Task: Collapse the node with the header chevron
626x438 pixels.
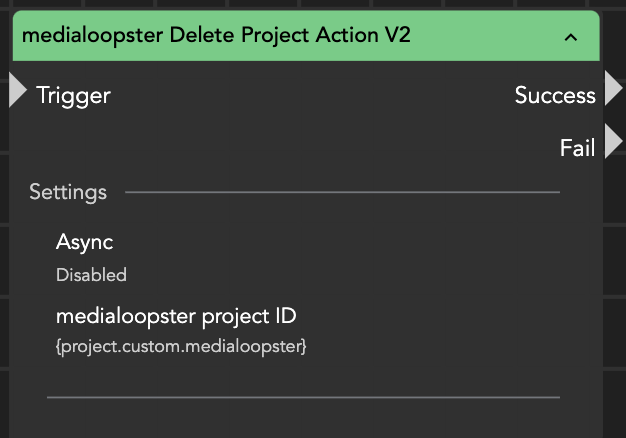Action: (x=571, y=37)
